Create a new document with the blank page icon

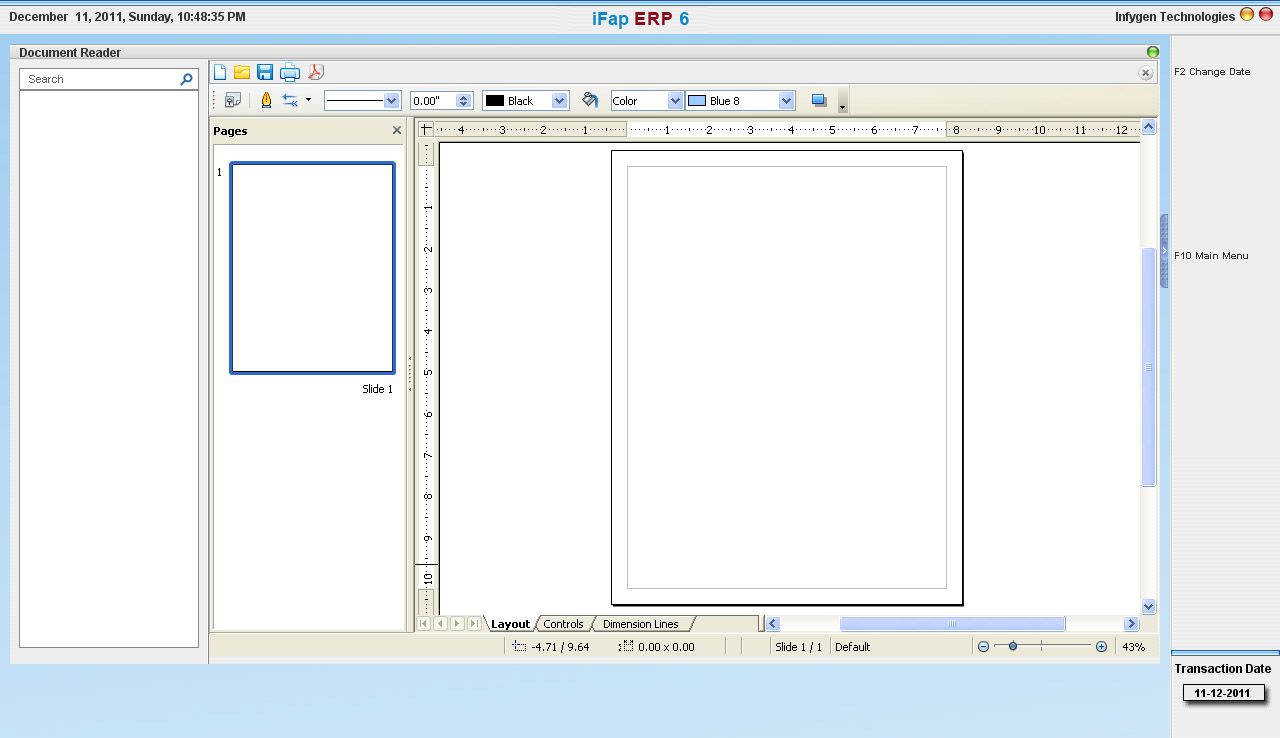[x=220, y=72]
